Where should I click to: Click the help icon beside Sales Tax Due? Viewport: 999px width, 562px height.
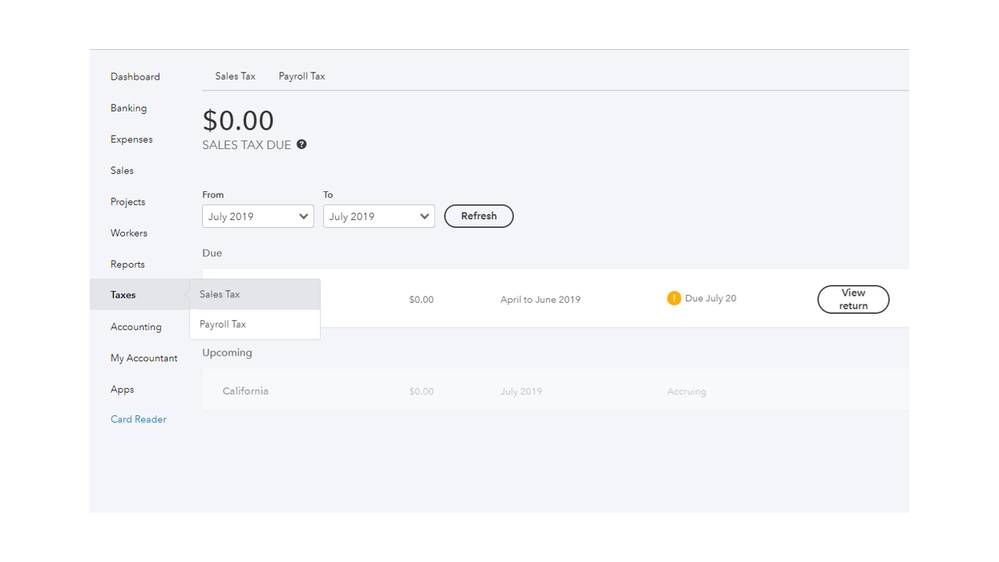(x=301, y=145)
